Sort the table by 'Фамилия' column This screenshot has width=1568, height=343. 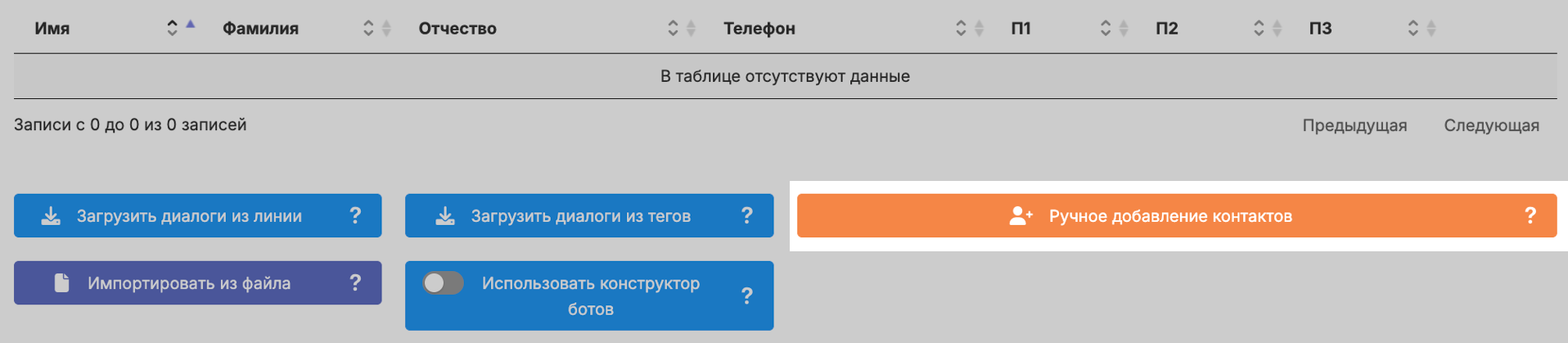click(260, 29)
